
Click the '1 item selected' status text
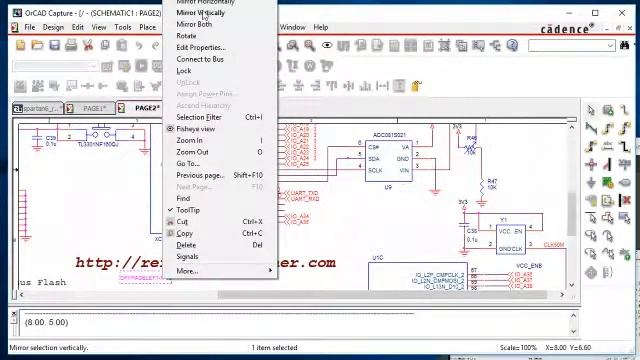(274, 348)
